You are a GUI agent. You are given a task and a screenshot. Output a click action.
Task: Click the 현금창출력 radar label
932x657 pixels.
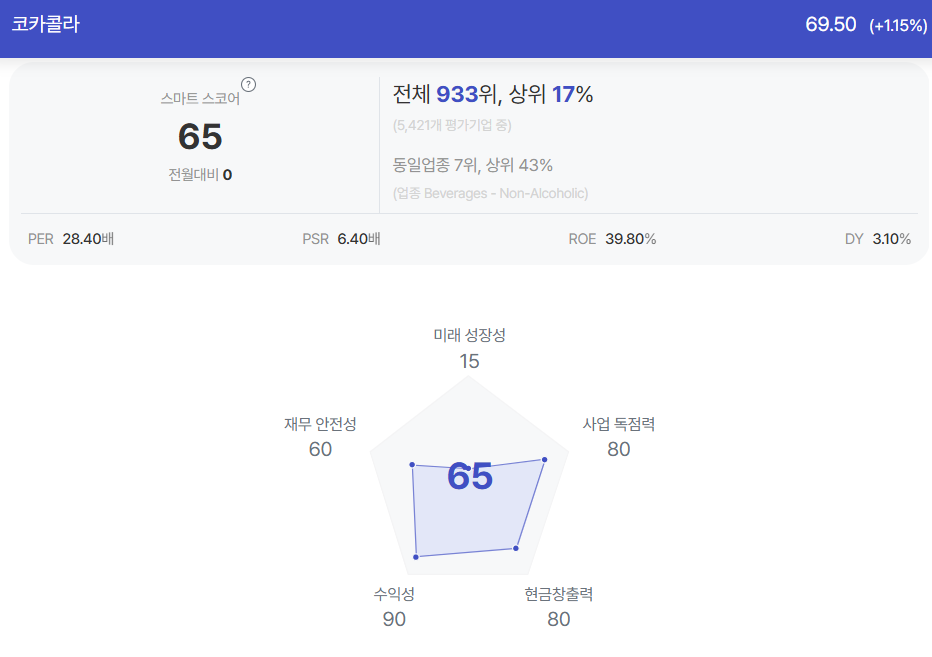point(559,594)
